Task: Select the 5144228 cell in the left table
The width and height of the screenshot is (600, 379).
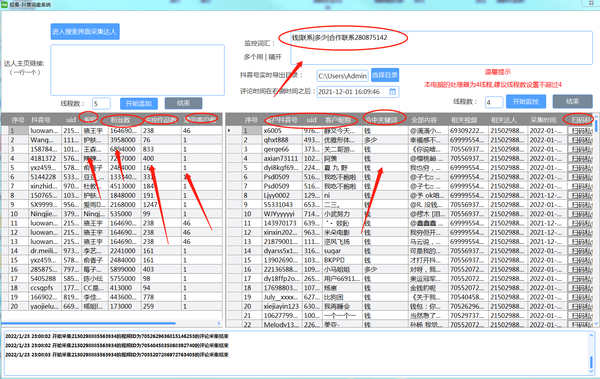Action: coord(45,176)
